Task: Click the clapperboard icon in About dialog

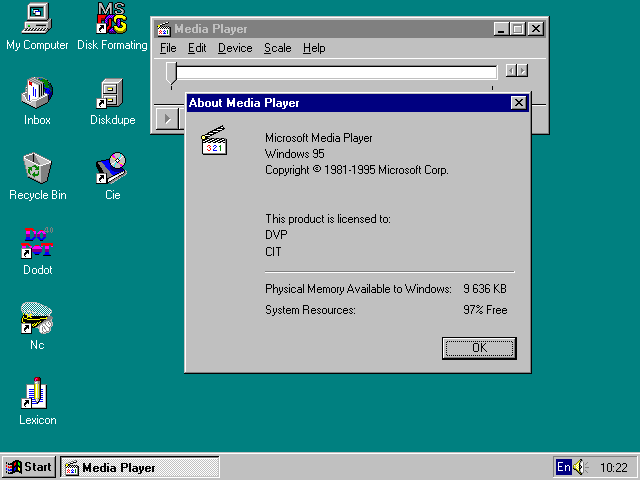Action: pyautogui.click(x=215, y=141)
